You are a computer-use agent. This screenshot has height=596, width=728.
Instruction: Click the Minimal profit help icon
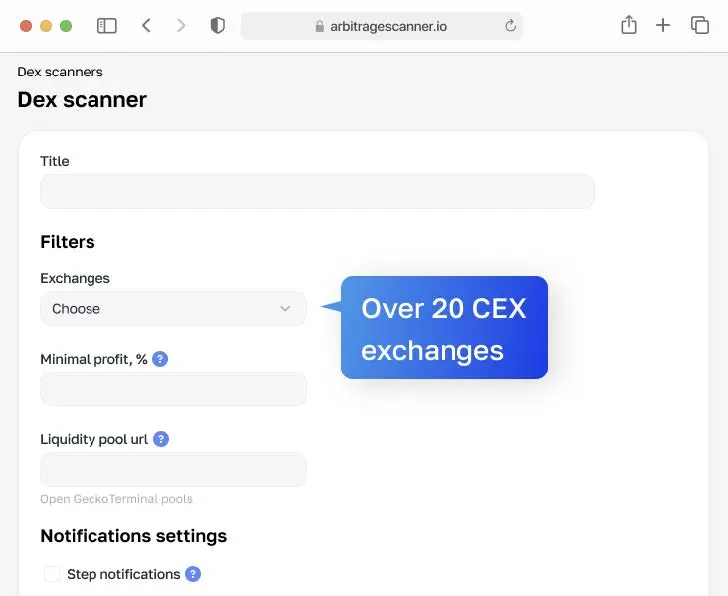click(160, 359)
